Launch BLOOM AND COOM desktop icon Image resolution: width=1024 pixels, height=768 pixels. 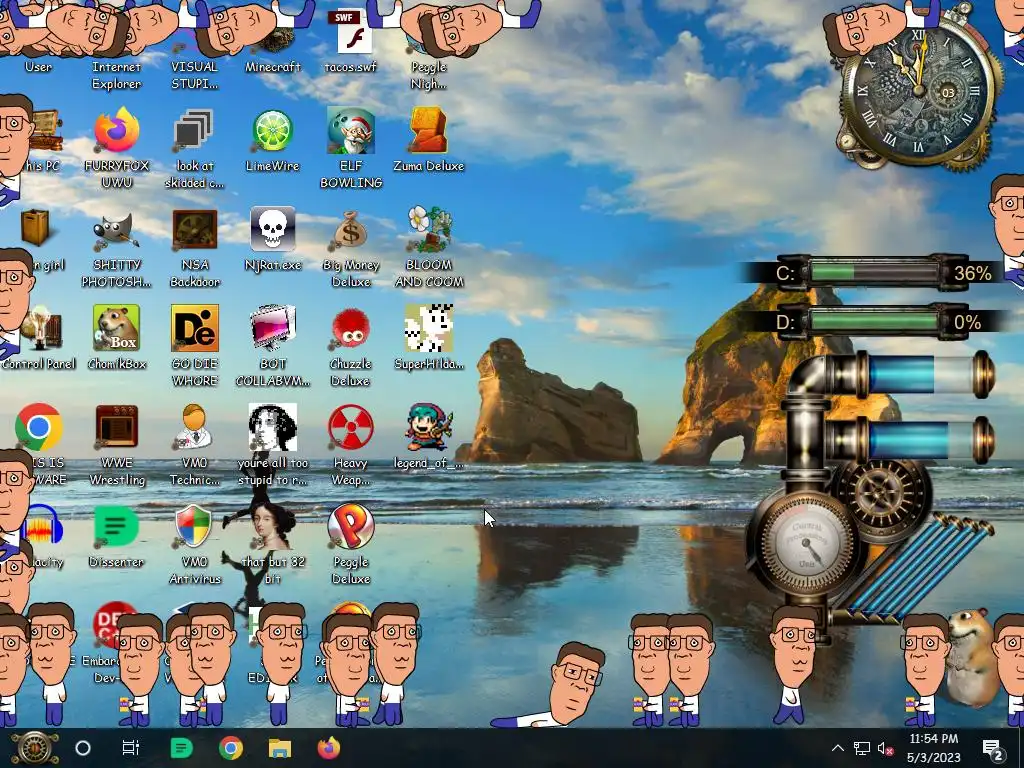(428, 229)
